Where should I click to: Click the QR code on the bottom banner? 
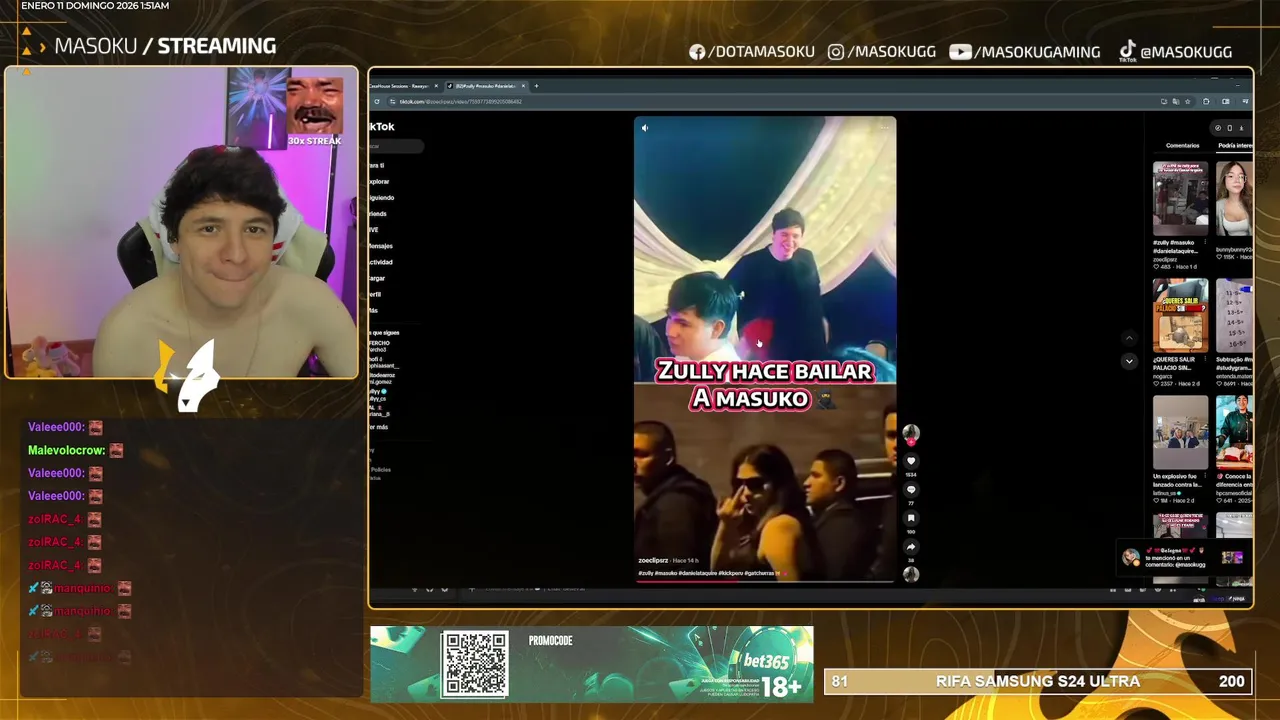(x=475, y=664)
